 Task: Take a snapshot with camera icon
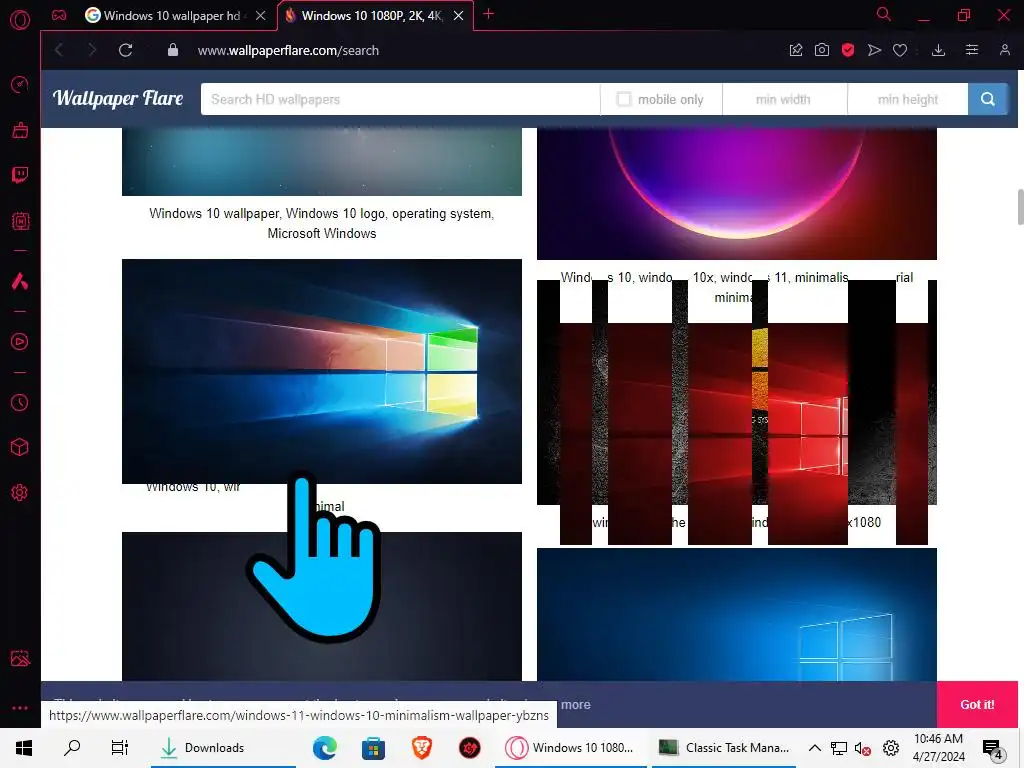pyautogui.click(x=822, y=50)
